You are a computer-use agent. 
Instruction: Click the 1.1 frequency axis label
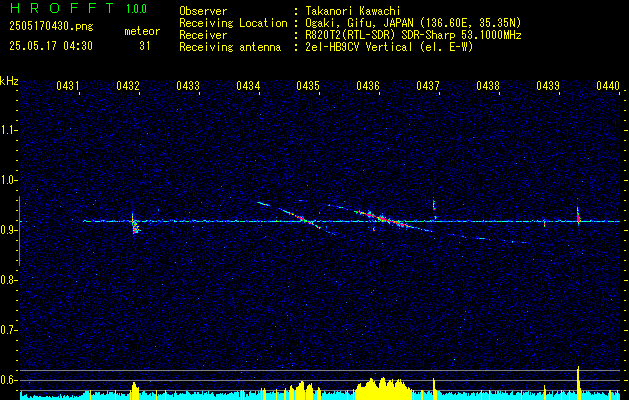[x=8, y=130]
